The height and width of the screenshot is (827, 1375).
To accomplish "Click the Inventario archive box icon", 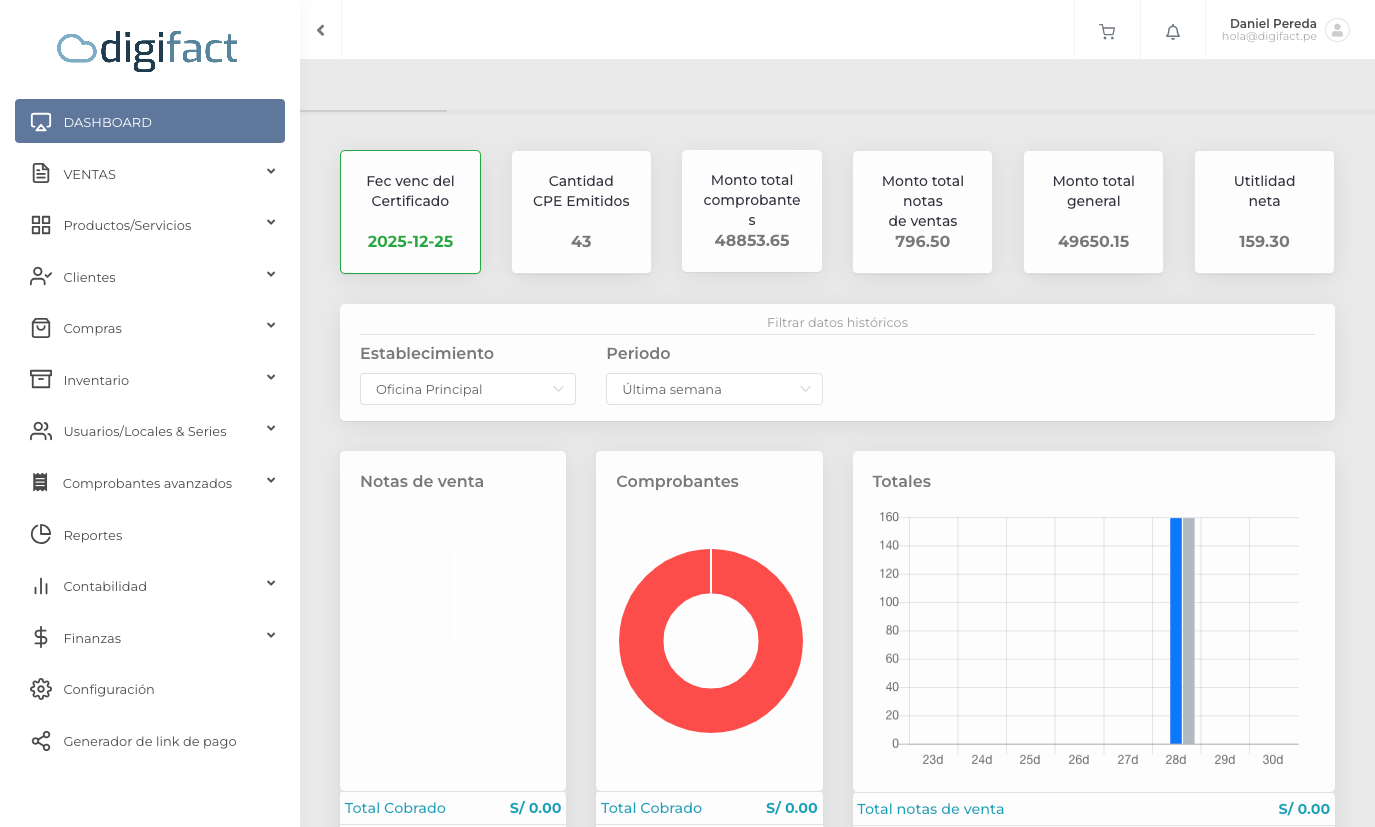I will [x=41, y=380].
